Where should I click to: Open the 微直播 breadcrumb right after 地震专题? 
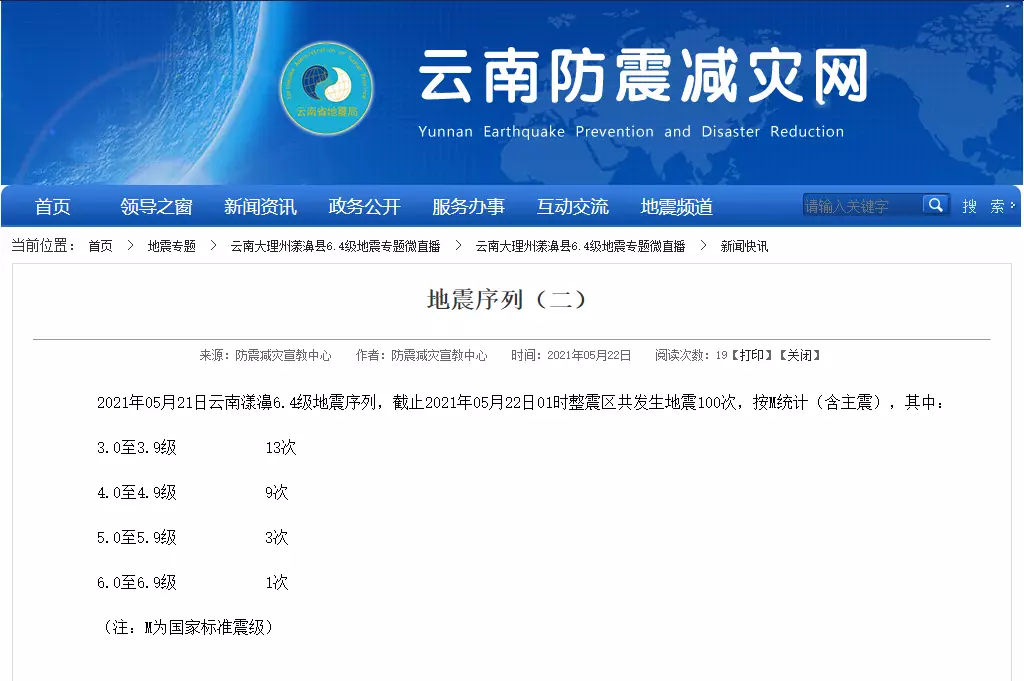pos(335,246)
